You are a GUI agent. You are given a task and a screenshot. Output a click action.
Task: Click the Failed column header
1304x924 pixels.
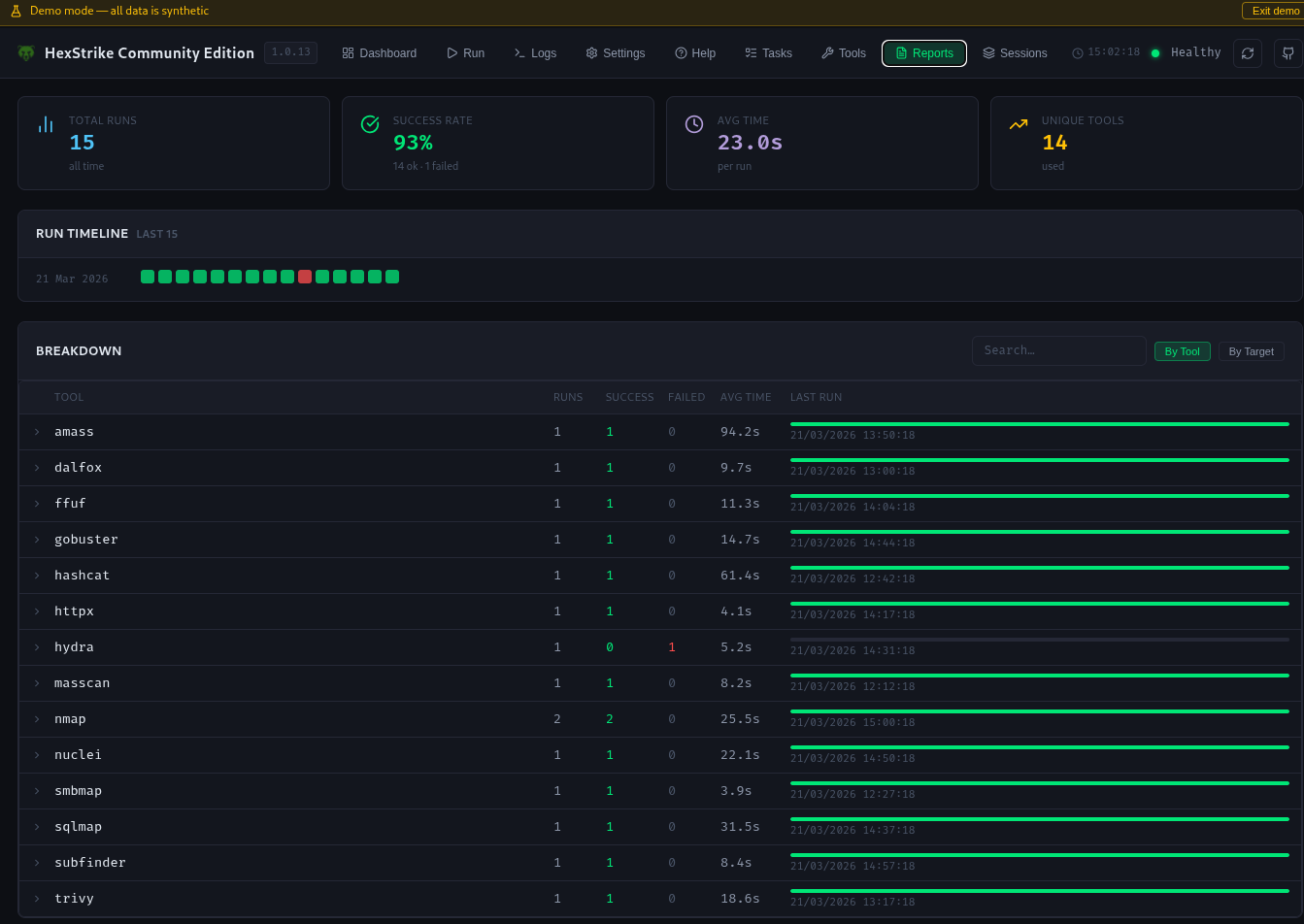(686, 397)
